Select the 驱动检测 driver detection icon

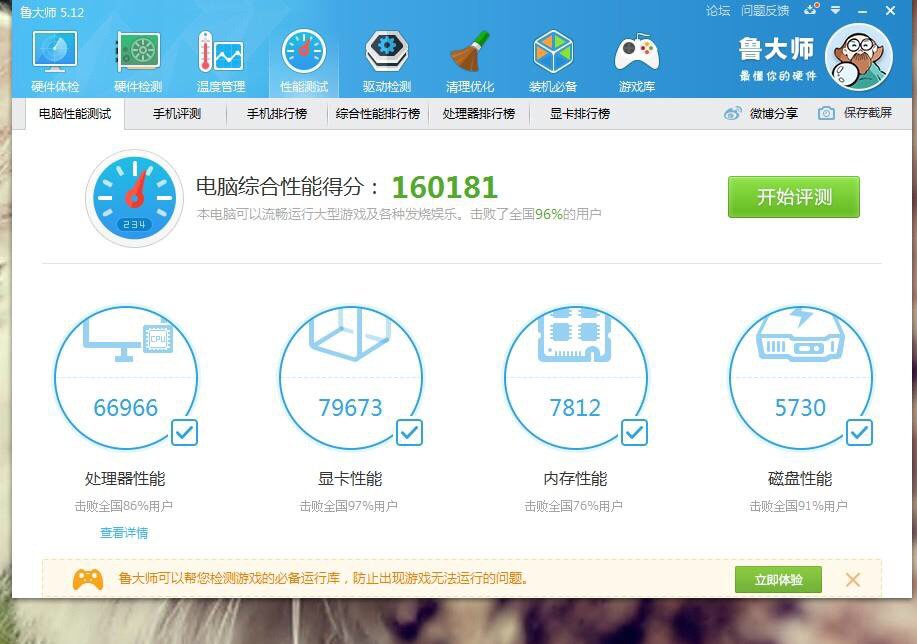click(387, 54)
